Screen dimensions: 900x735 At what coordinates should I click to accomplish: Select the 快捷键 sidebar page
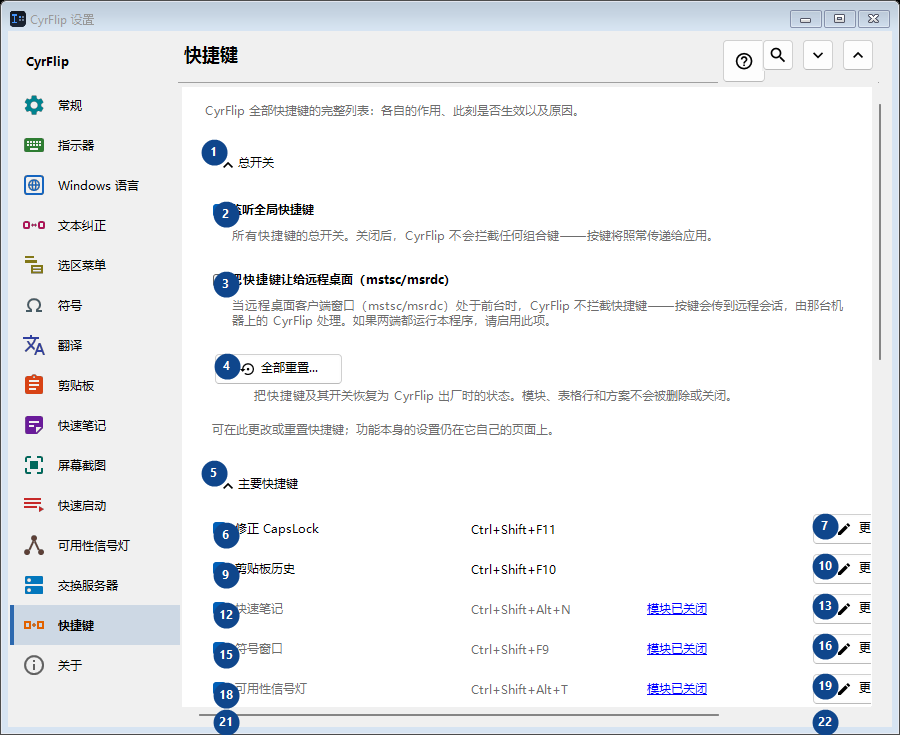pyautogui.click(x=95, y=625)
